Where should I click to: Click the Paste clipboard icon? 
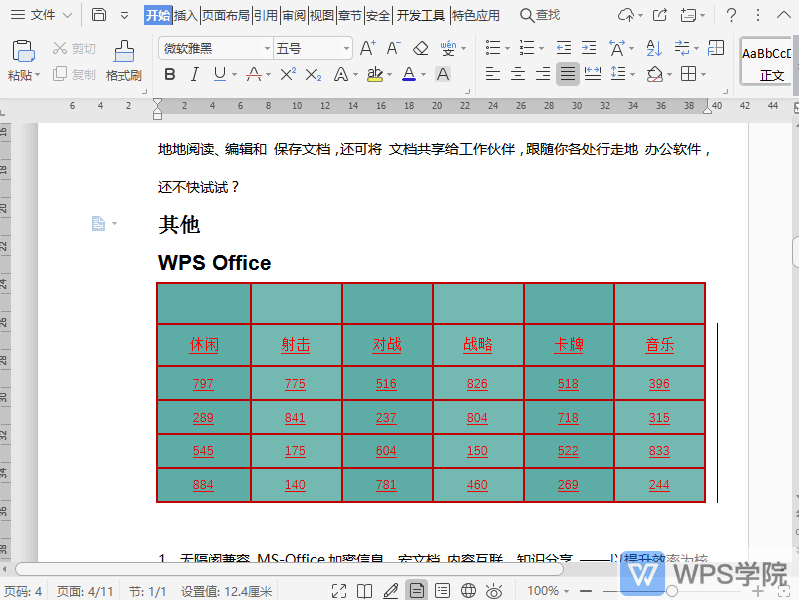pos(23,51)
